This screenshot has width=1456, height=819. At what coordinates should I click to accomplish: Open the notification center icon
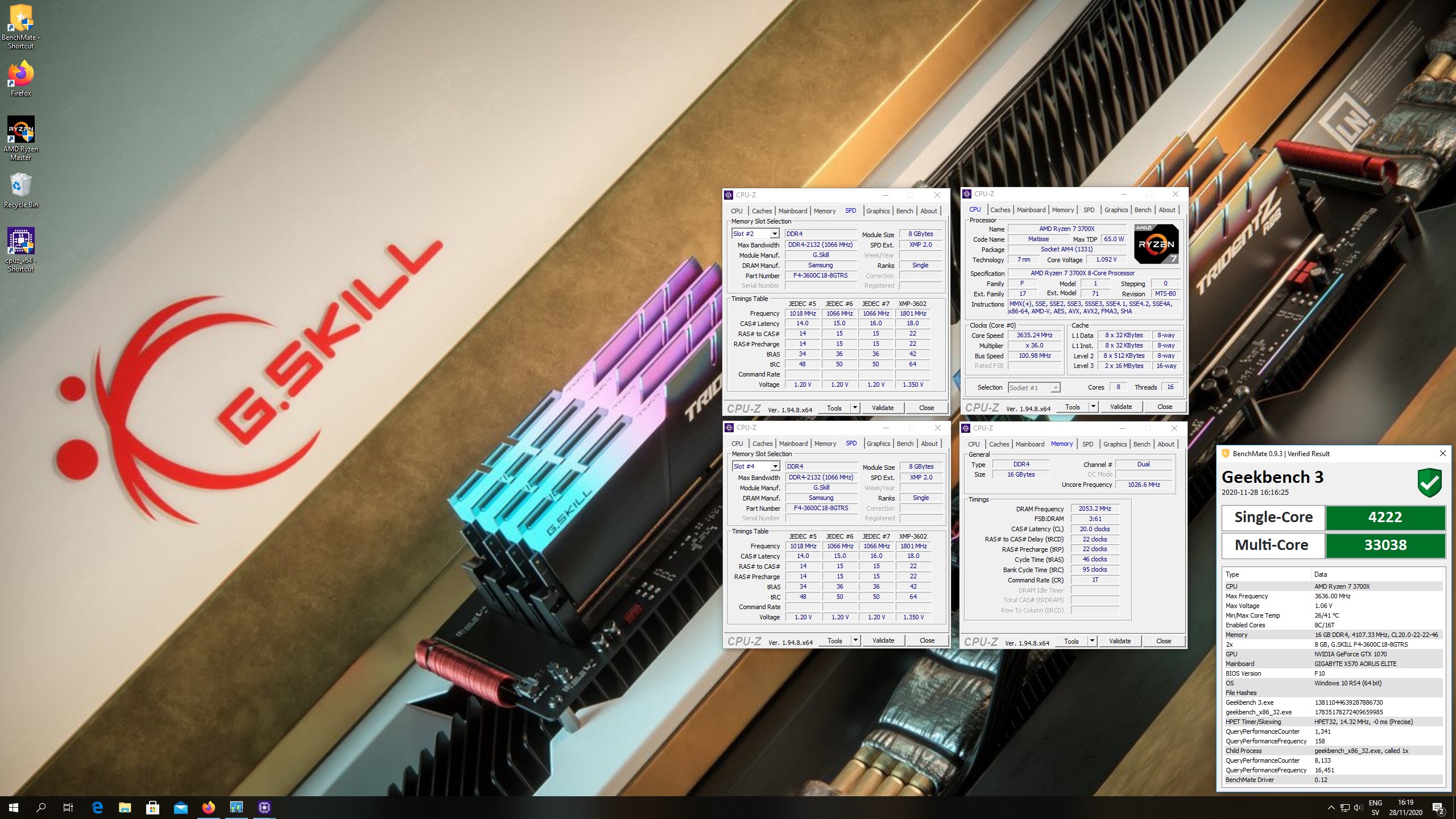(x=1438, y=808)
